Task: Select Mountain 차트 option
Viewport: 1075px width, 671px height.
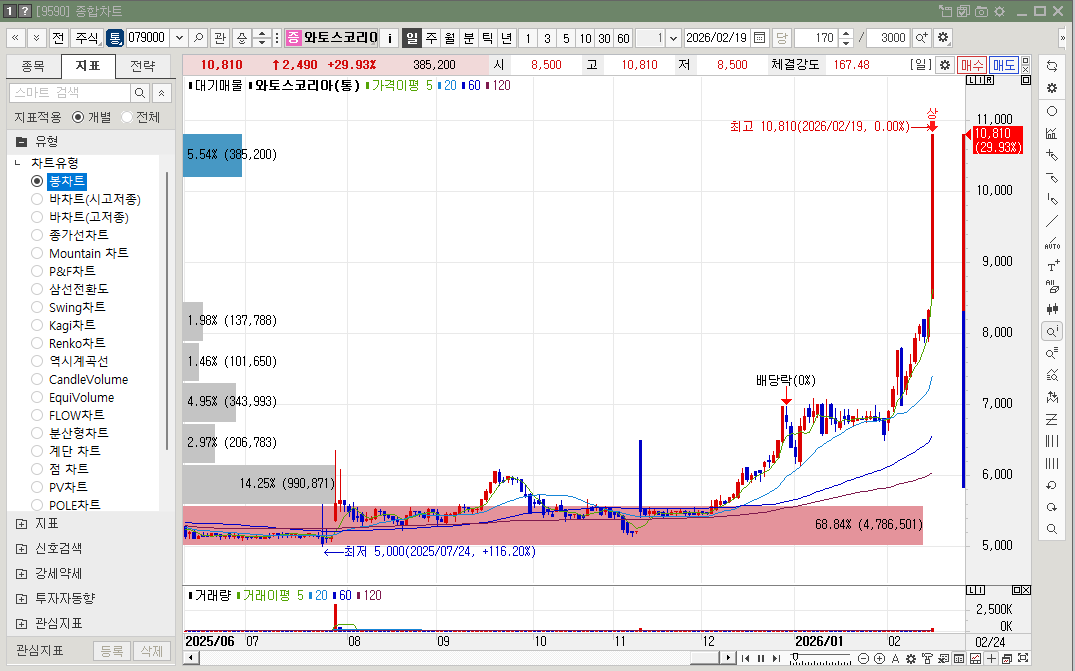Action: click(x=37, y=253)
